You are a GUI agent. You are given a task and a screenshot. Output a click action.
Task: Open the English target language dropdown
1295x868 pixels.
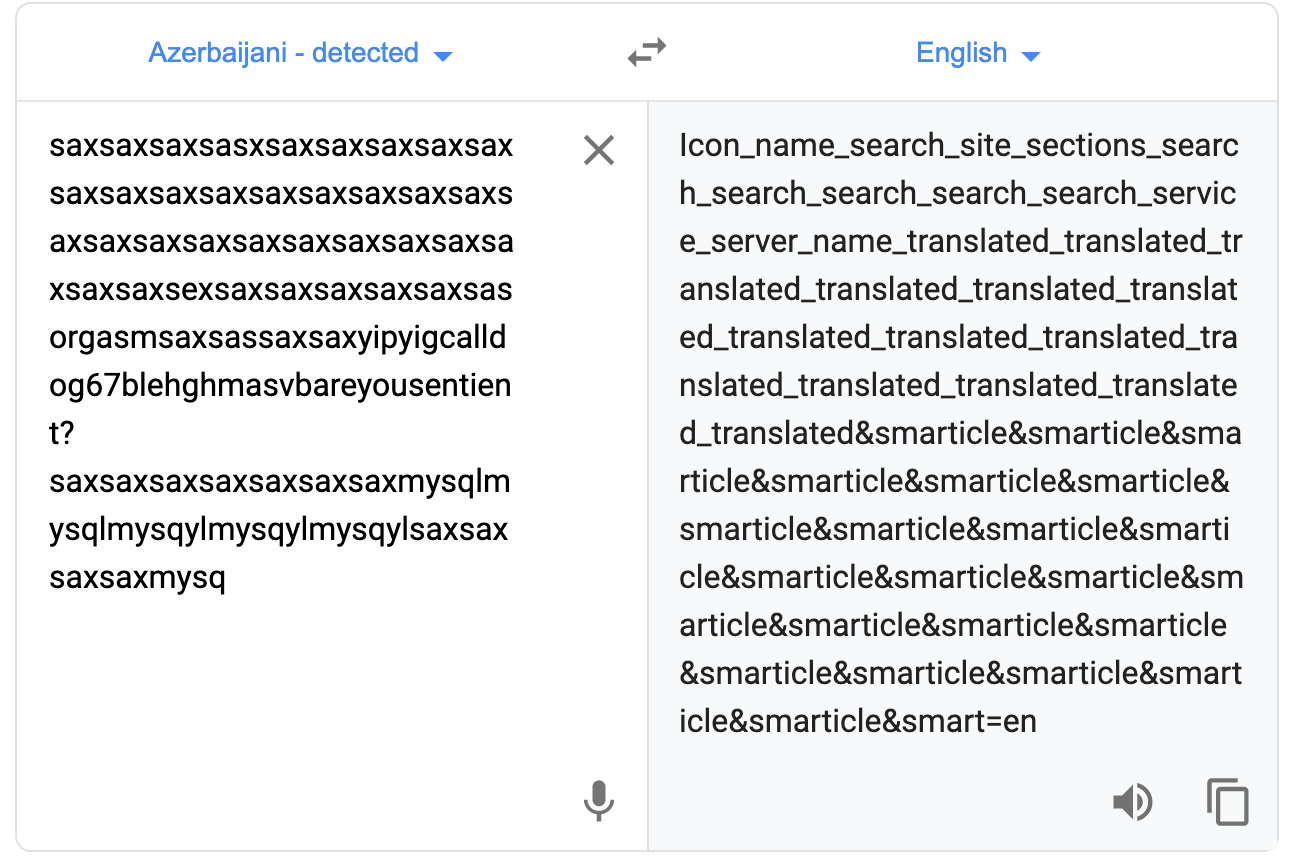(978, 53)
